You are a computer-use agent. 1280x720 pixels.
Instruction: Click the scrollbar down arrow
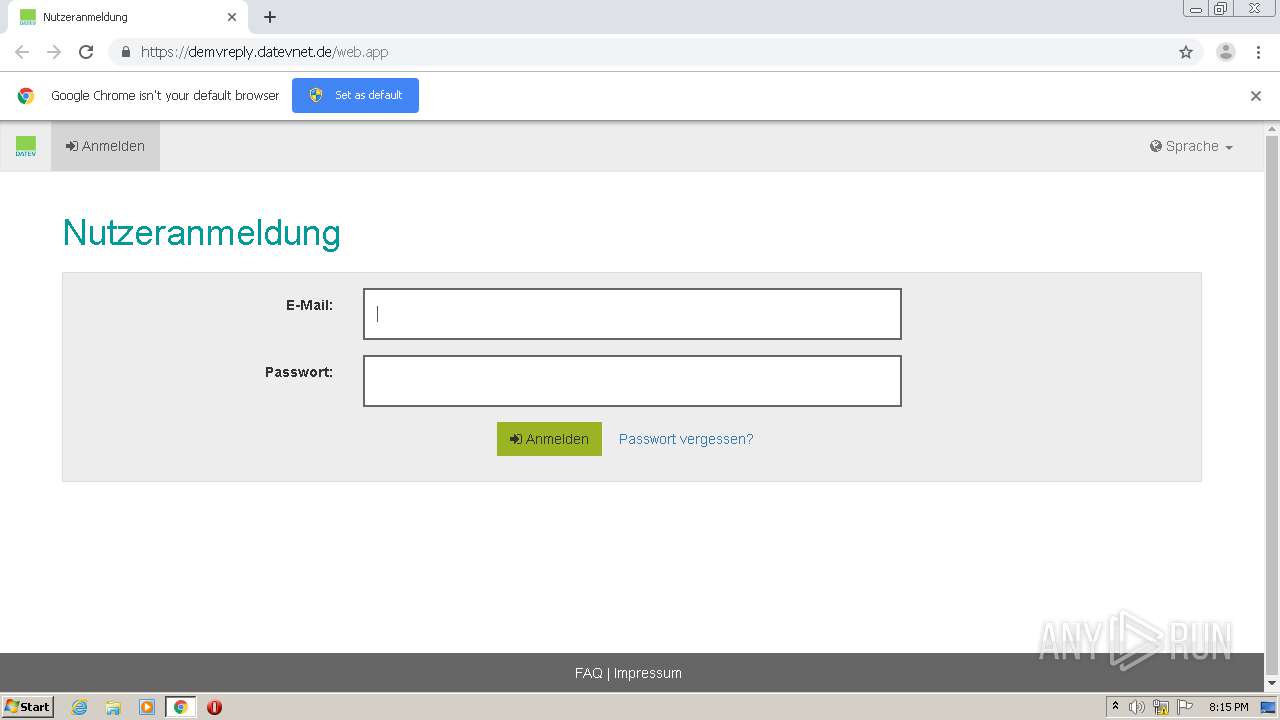tap(1272, 683)
